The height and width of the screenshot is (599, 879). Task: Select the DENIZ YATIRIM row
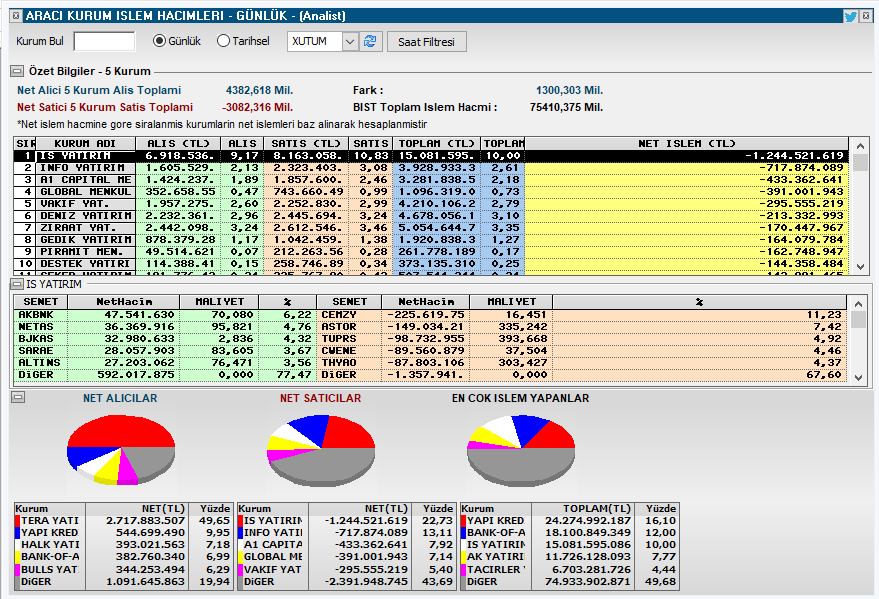pyautogui.click(x=431, y=216)
